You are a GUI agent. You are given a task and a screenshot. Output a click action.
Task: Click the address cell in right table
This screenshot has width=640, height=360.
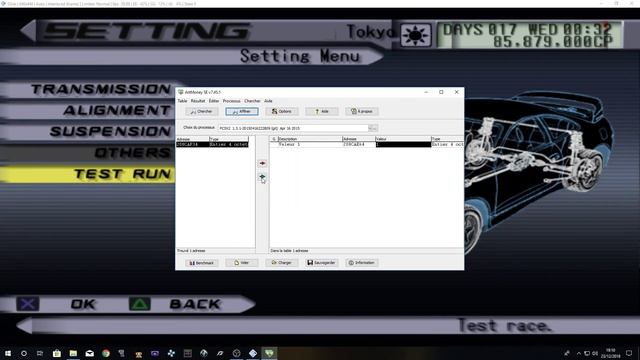(x=359, y=144)
